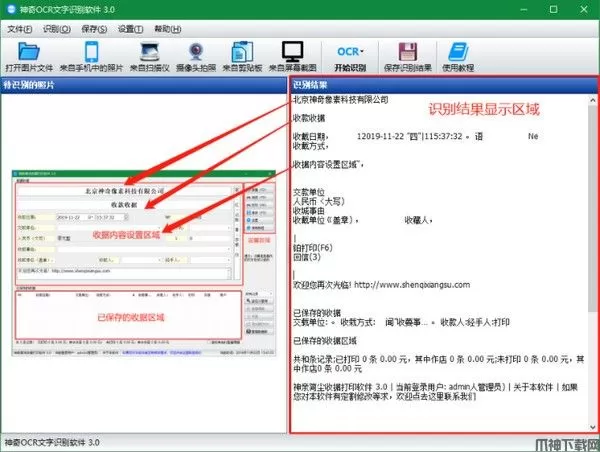
Task: Expand the OCR dropdown arrow
Action: click(x=362, y=51)
